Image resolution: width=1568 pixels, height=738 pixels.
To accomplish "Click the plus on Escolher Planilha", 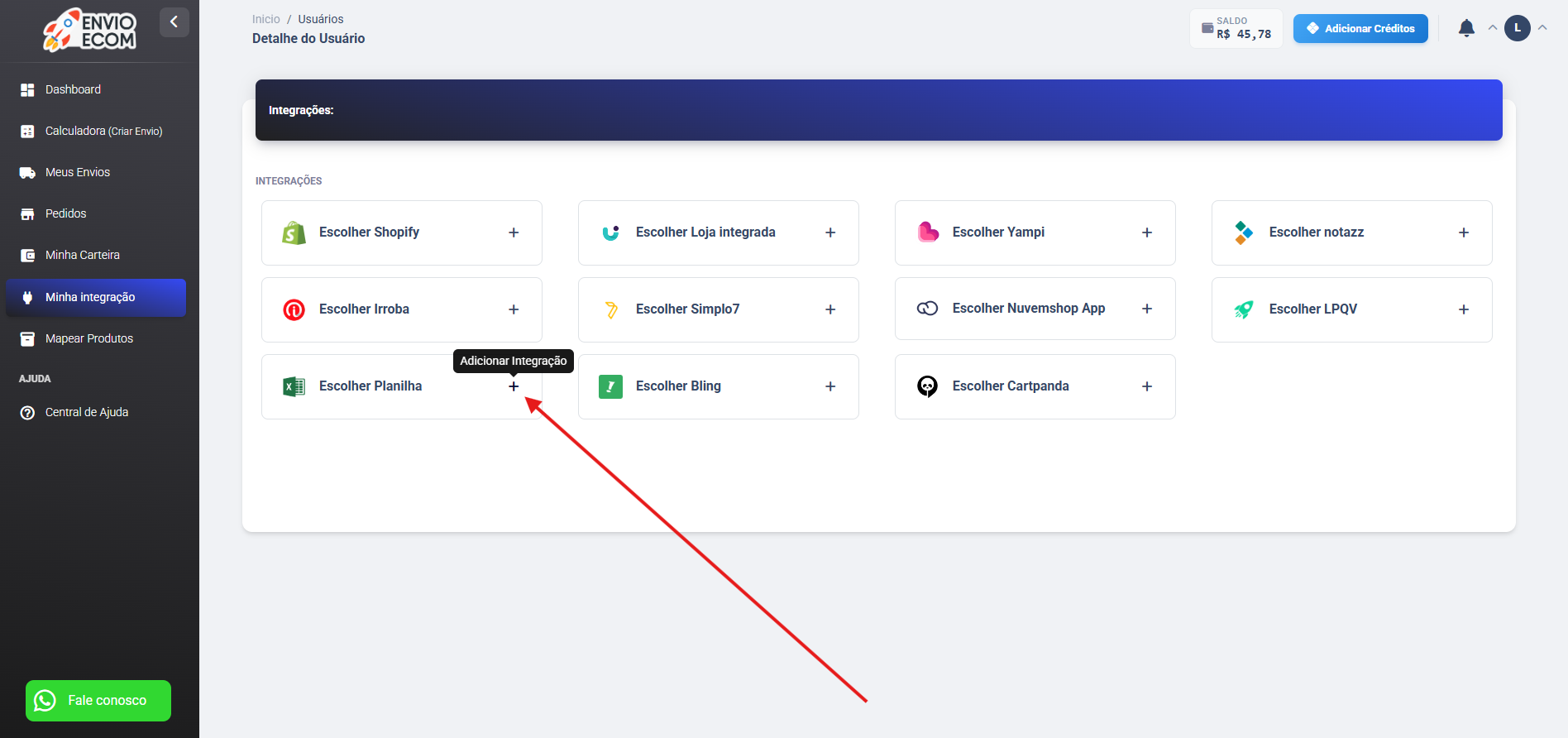I will [514, 386].
